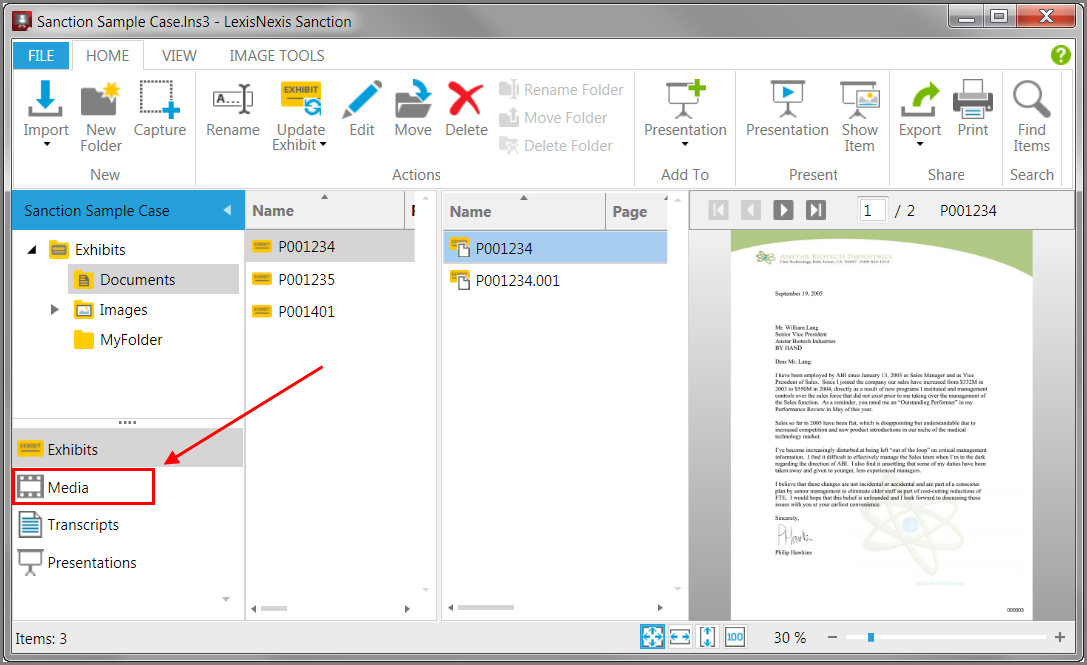Click the Export icon in the Share group
This screenshot has height=665, width=1087.
pyautogui.click(x=920, y=98)
